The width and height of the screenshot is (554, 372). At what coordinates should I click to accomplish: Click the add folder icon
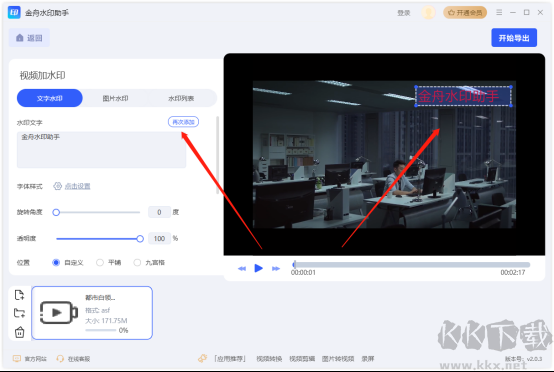pyautogui.click(x=19, y=313)
